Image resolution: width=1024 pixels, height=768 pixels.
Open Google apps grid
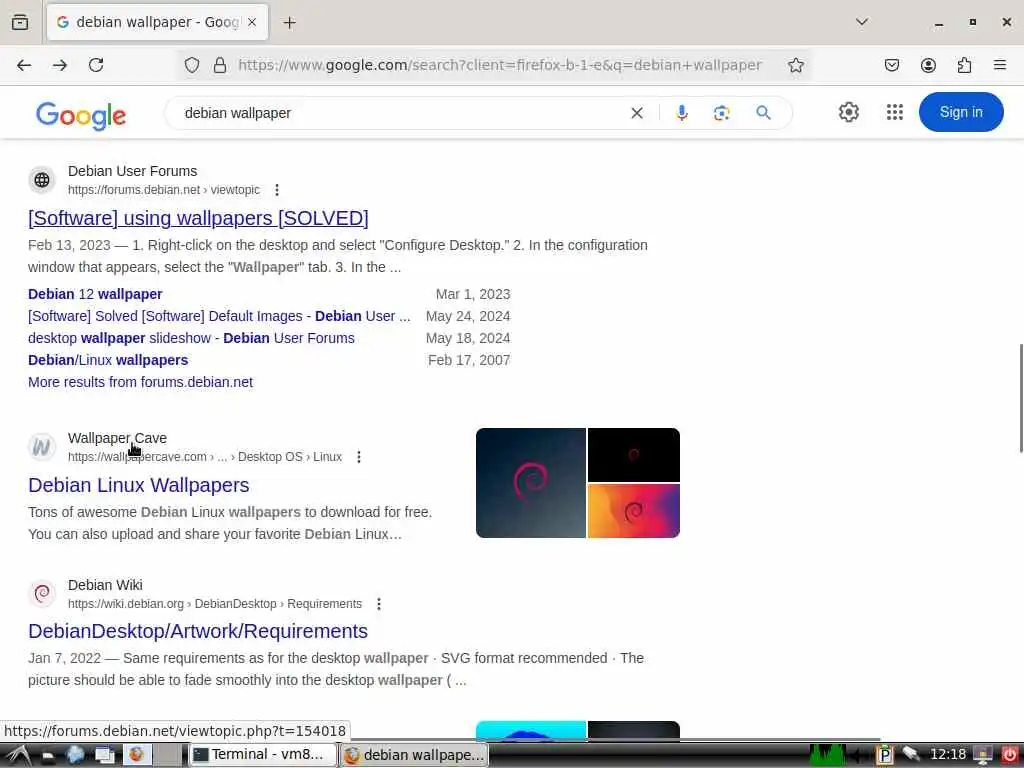[895, 112]
